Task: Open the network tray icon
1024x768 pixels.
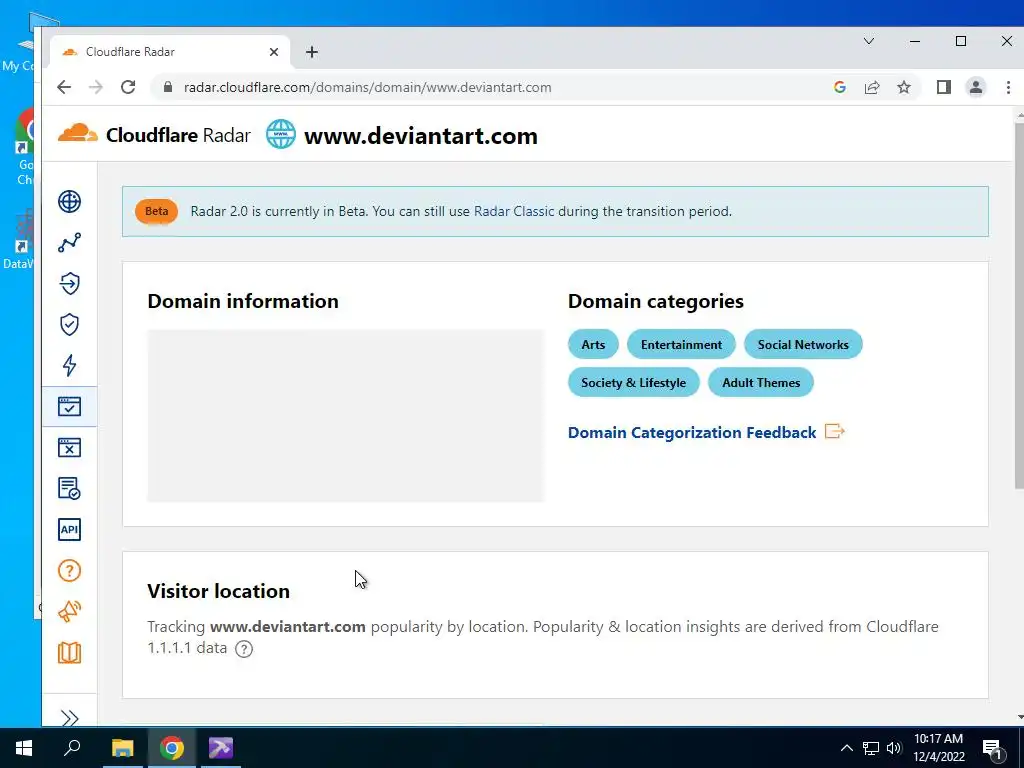Action: coord(871,748)
